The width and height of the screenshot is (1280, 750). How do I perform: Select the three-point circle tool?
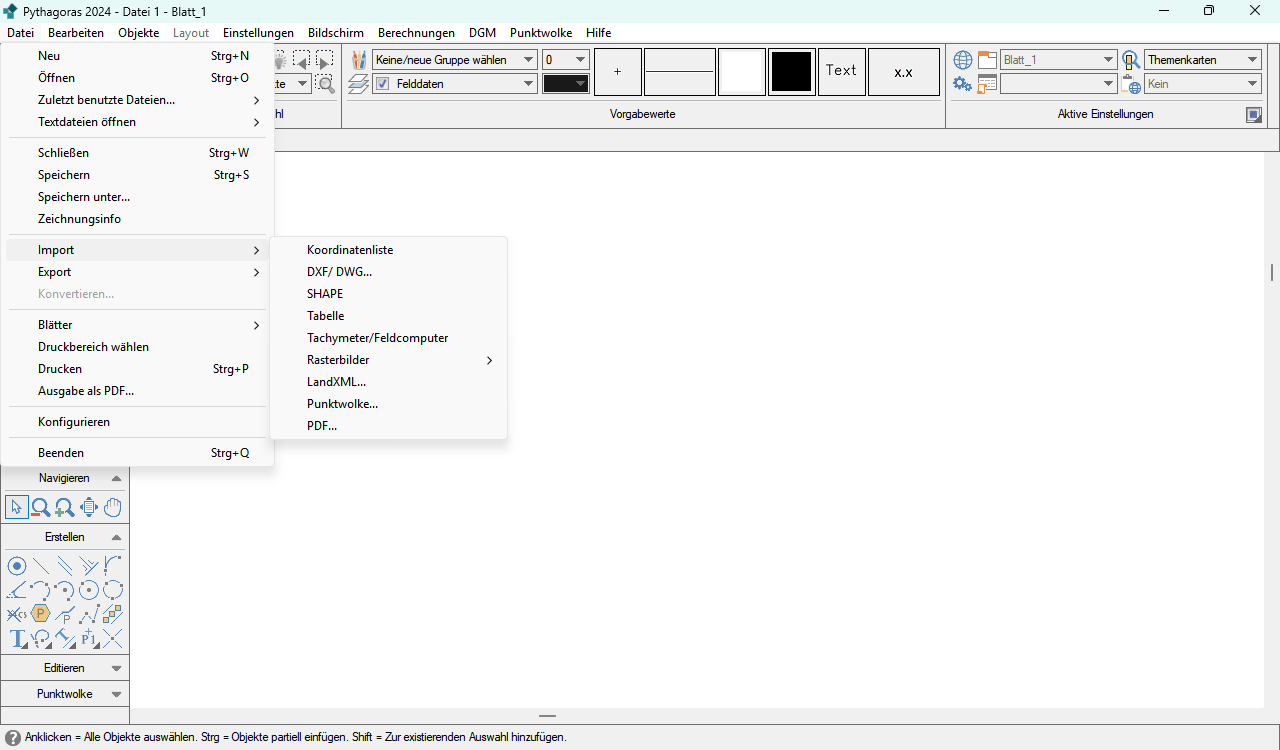[x=113, y=590]
